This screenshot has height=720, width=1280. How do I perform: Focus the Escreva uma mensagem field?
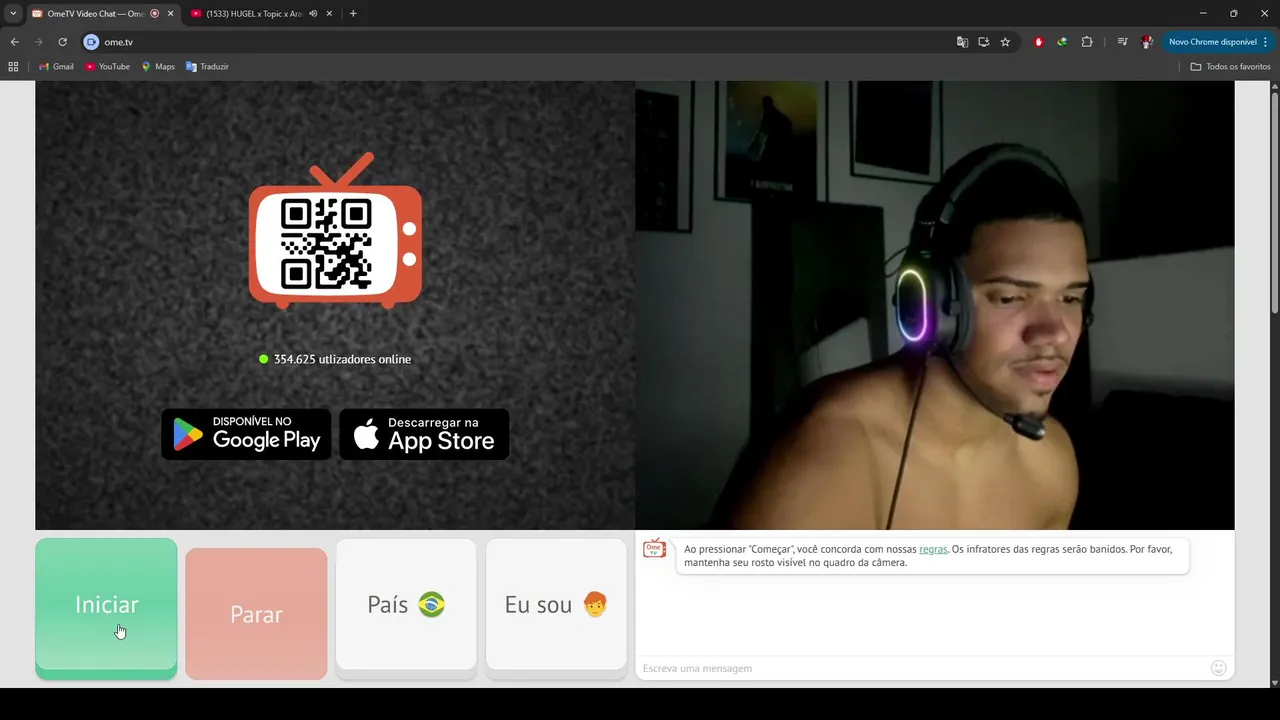(920, 668)
